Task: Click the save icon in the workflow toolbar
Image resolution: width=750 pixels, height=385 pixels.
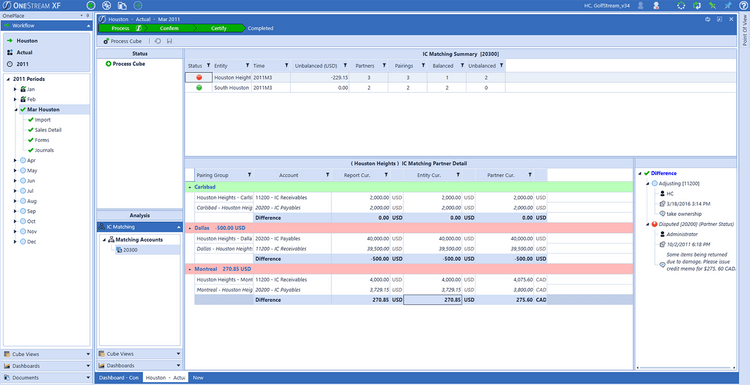Action: [x=169, y=41]
